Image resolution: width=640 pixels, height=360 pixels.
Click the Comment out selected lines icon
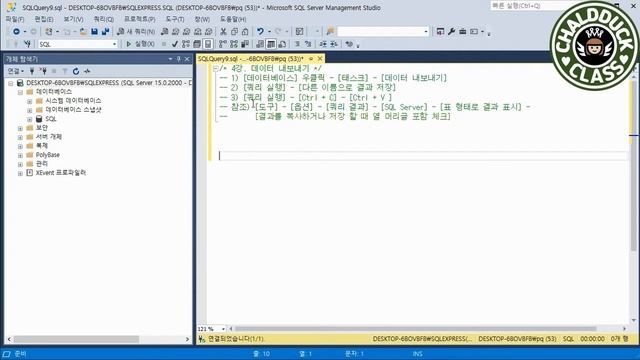(x=298, y=44)
